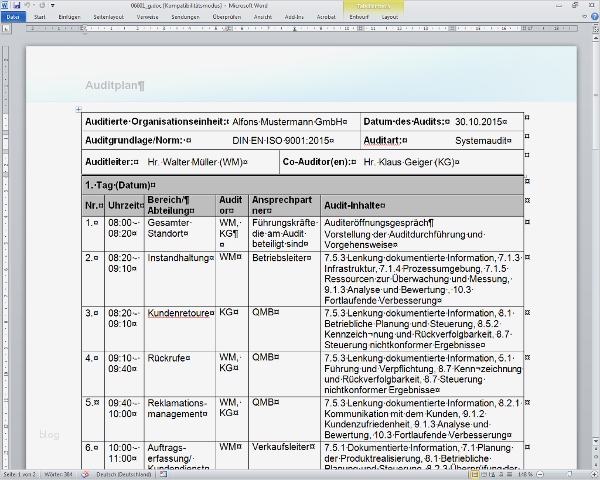The image size is (600, 480).
Task: Open the Tabellentools Entwurf tab
Action: [356, 17]
